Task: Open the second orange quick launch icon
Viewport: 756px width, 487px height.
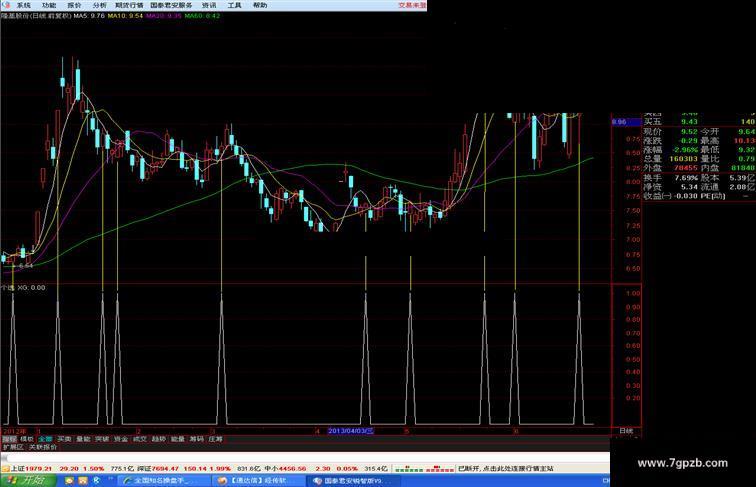Action: point(83,481)
